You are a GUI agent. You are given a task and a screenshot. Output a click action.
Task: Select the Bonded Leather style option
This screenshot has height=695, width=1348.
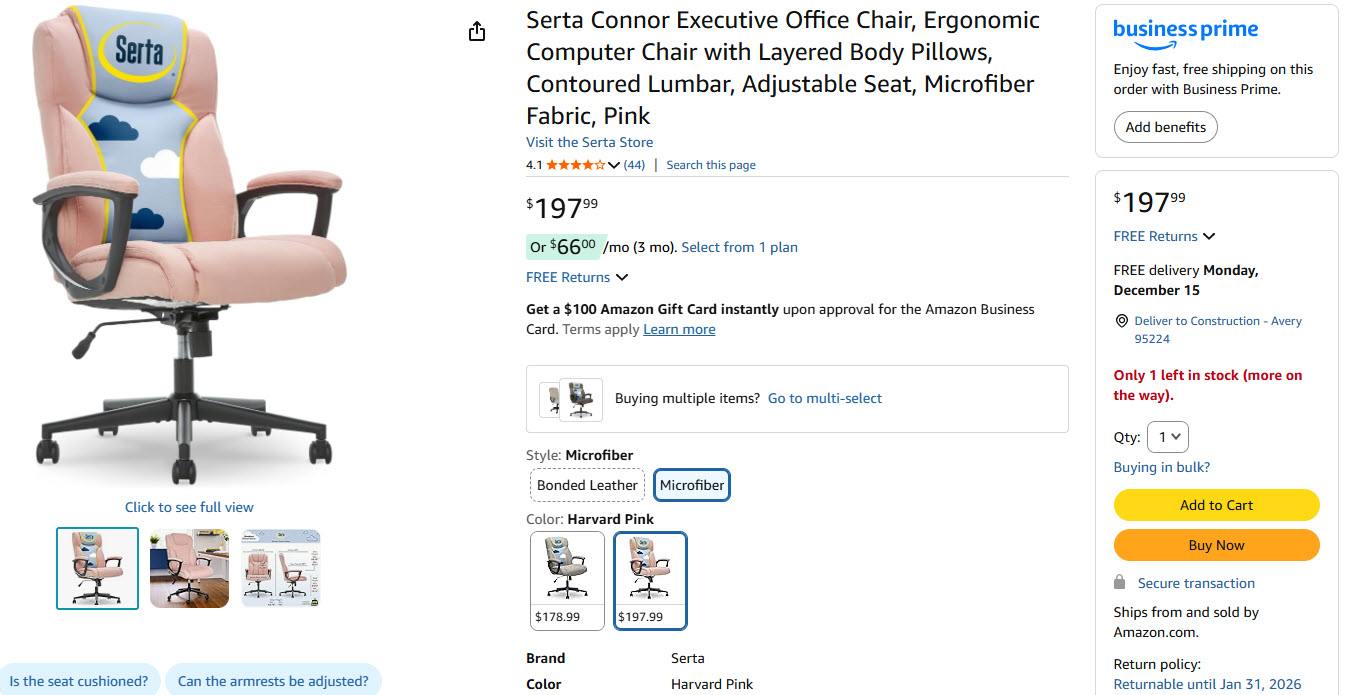pos(587,485)
